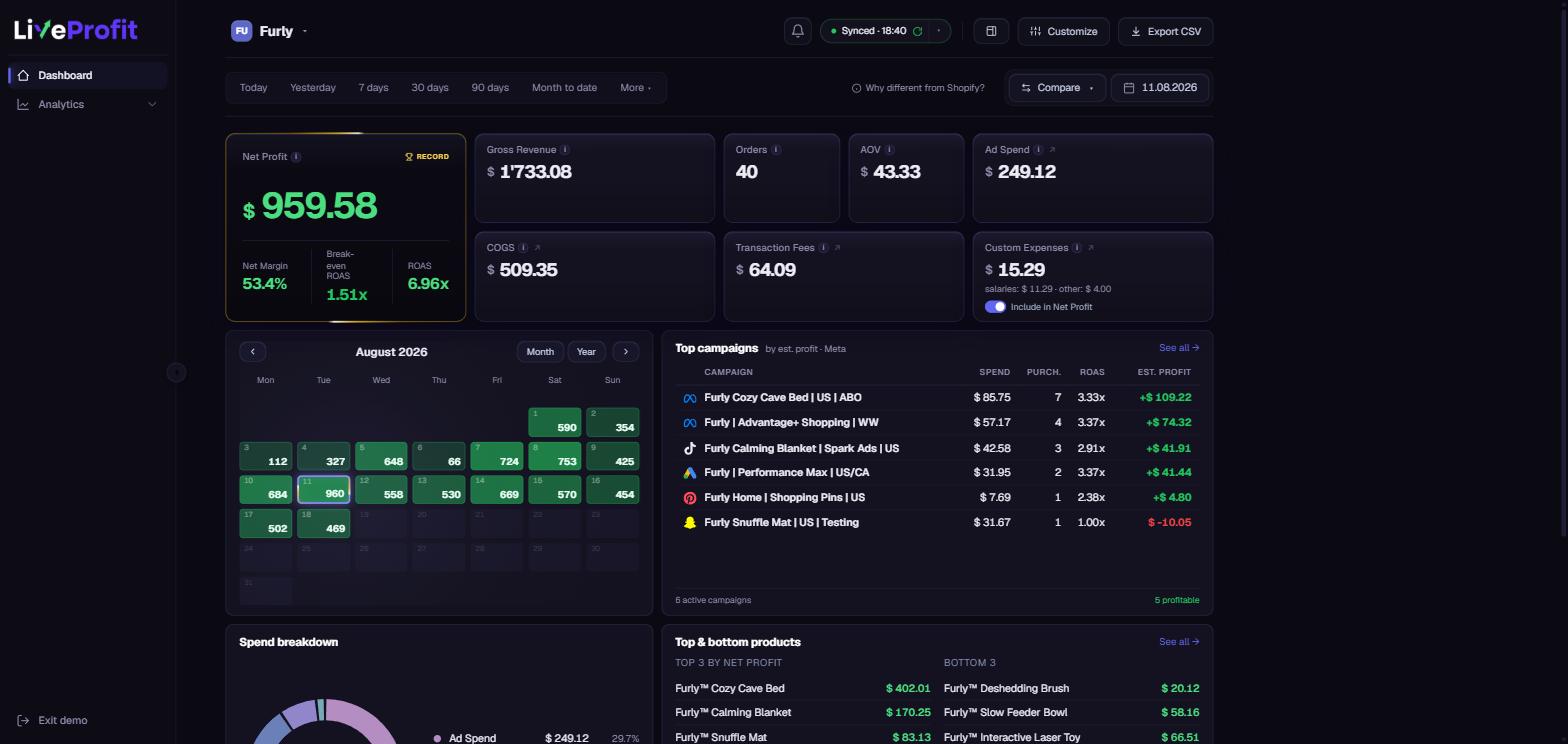
Task: Click the AOV info icon
Action: 889,150
